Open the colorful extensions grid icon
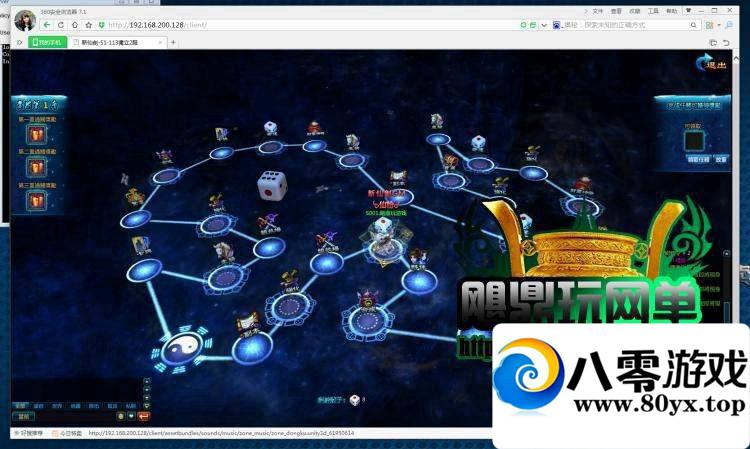Image resolution: width=750 pixels, height=449 pixels. point(709,25)
